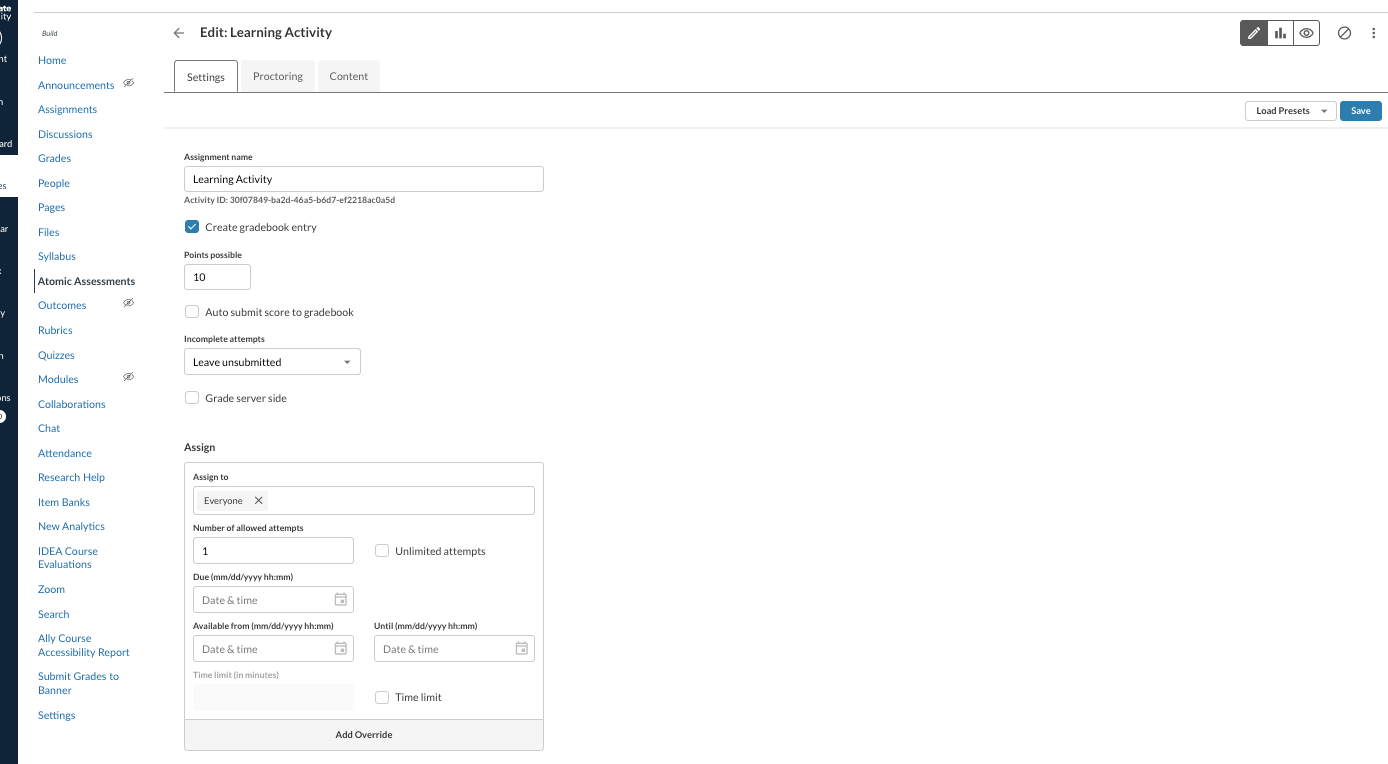Remove Everyone from the Assign to field
Screen dimensions: 1388x764
tap(258, 500)
